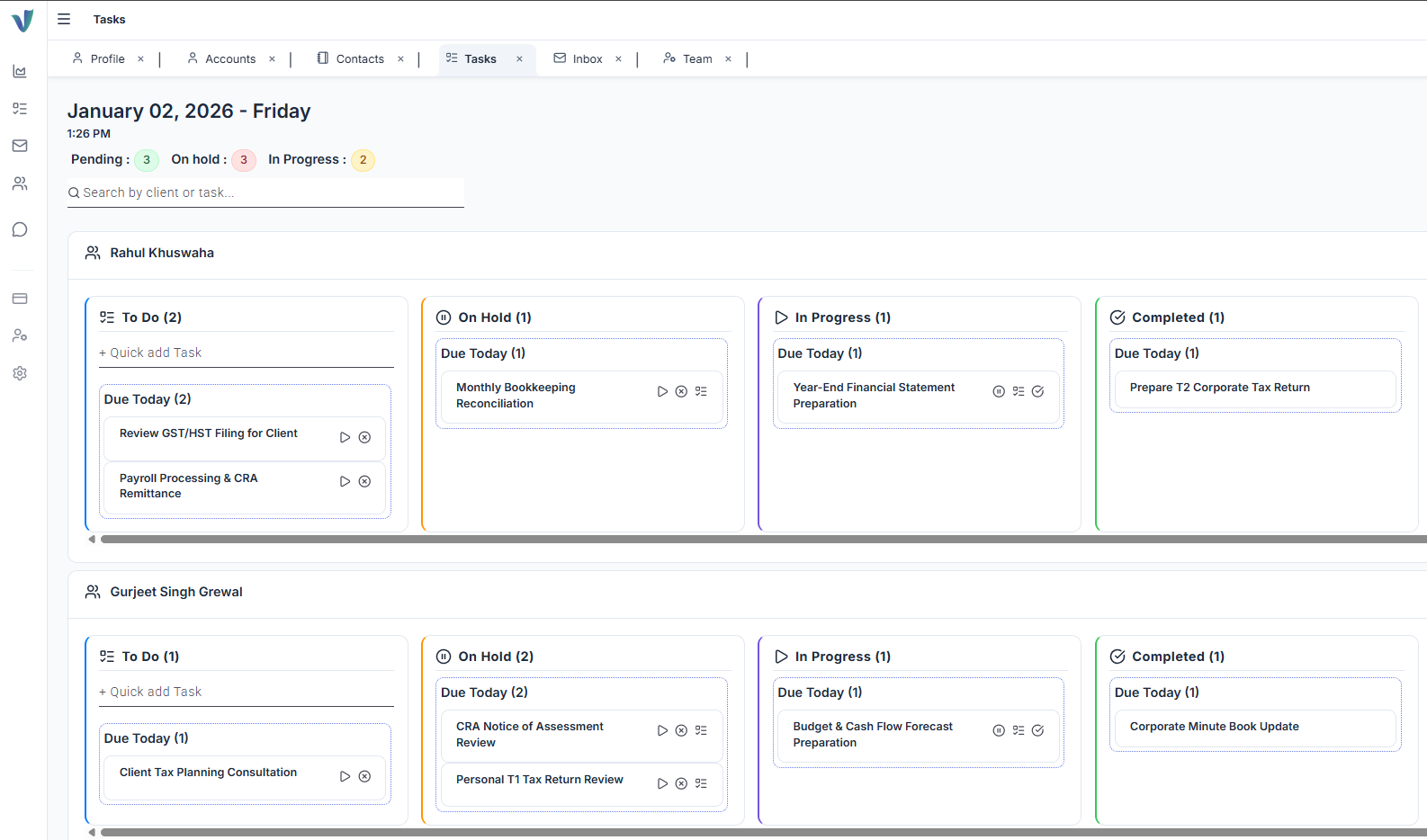Click the Review GST/HST Filing for Client title
Viewport: 1427px width, 840px height.
point(209,433)
